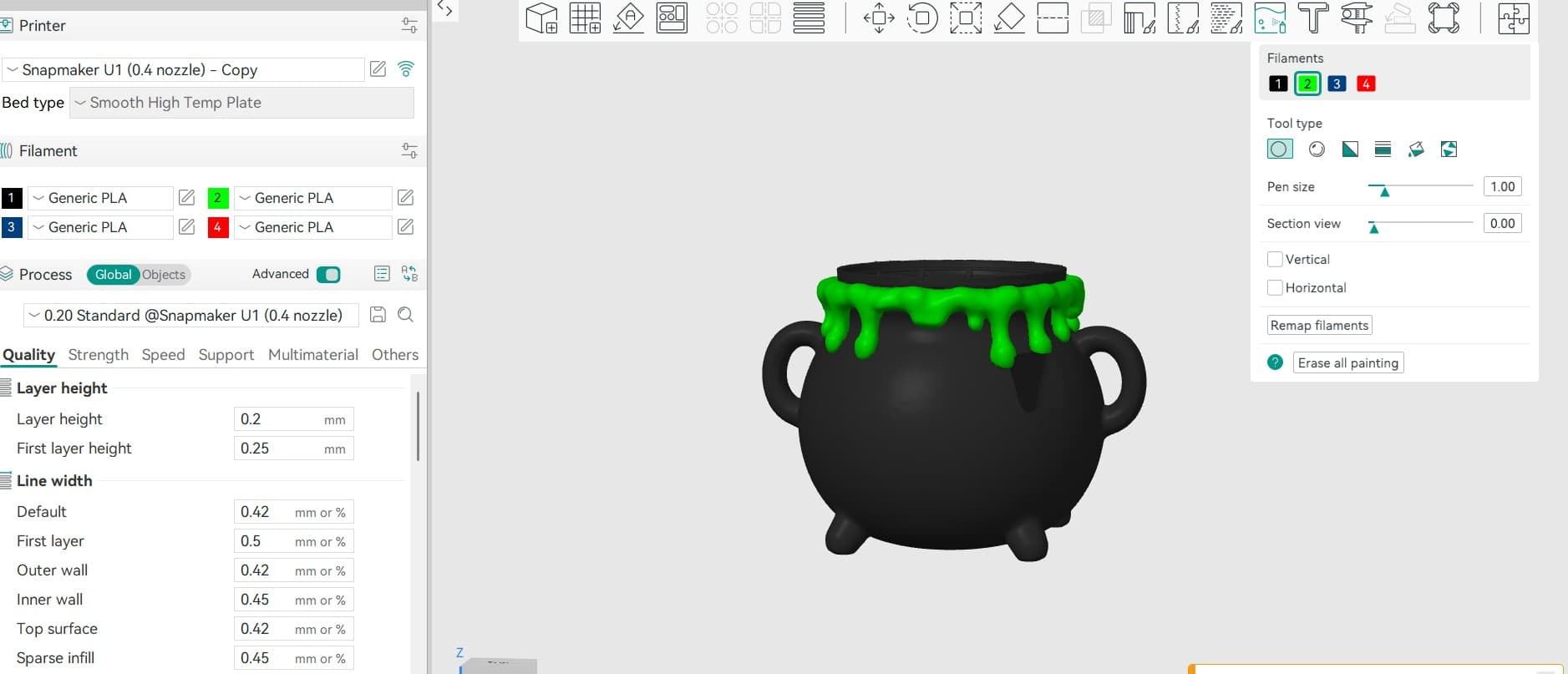Edit filament 4 Generic PLA preset
The width and height of the screenshot is (1568, 674).
coord(406,227)
